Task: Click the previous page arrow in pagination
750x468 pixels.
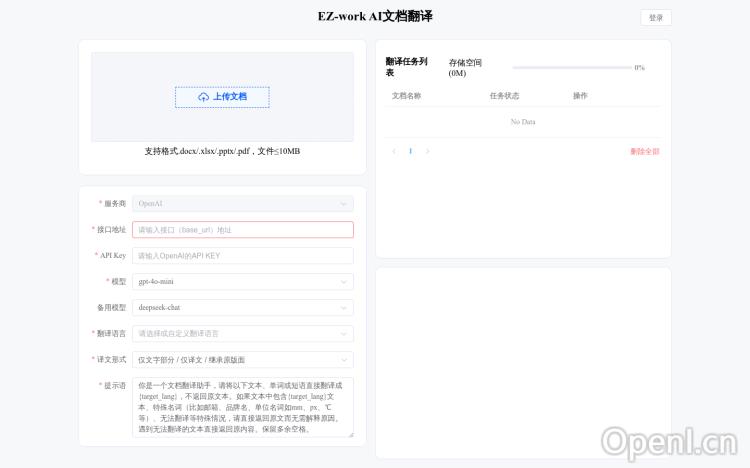Action: (394, 151)
